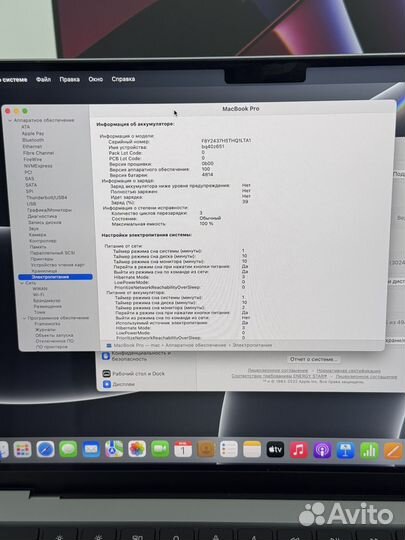This screenshot has height=540, width=405.
Task: Open the Окно menu
Action: tap(95, 79)
